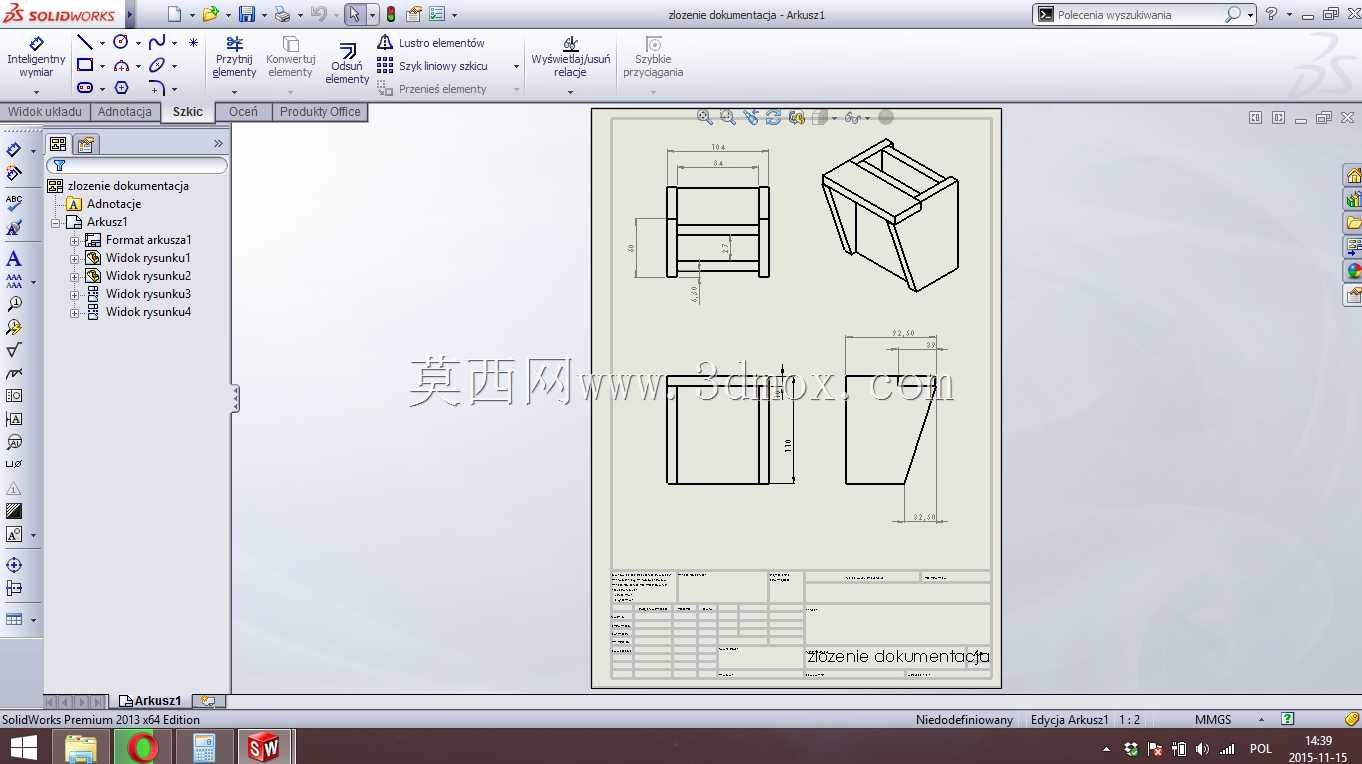1362x764 pixels.
Task: Expand the Format arkusza1 tree node
Action: [x=74, y=240]
